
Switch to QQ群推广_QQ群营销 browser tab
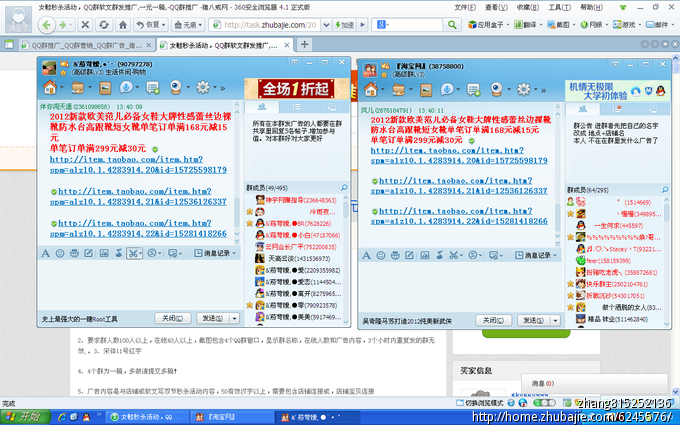(87, 45)
